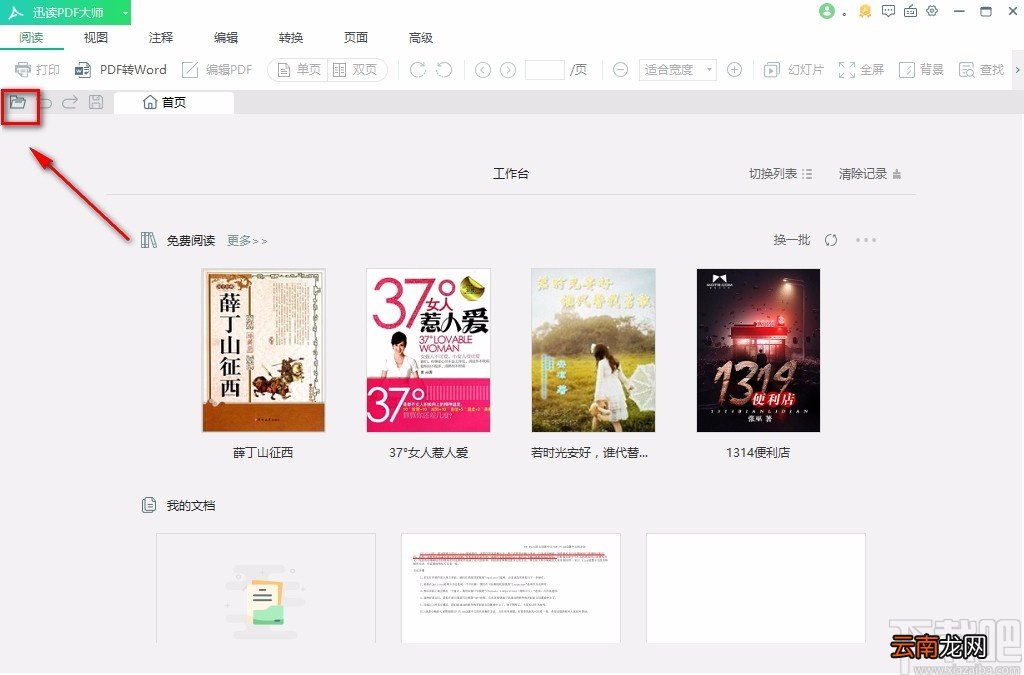
Task: Open the 页面 tab
Action: click(x=356, y=37)
